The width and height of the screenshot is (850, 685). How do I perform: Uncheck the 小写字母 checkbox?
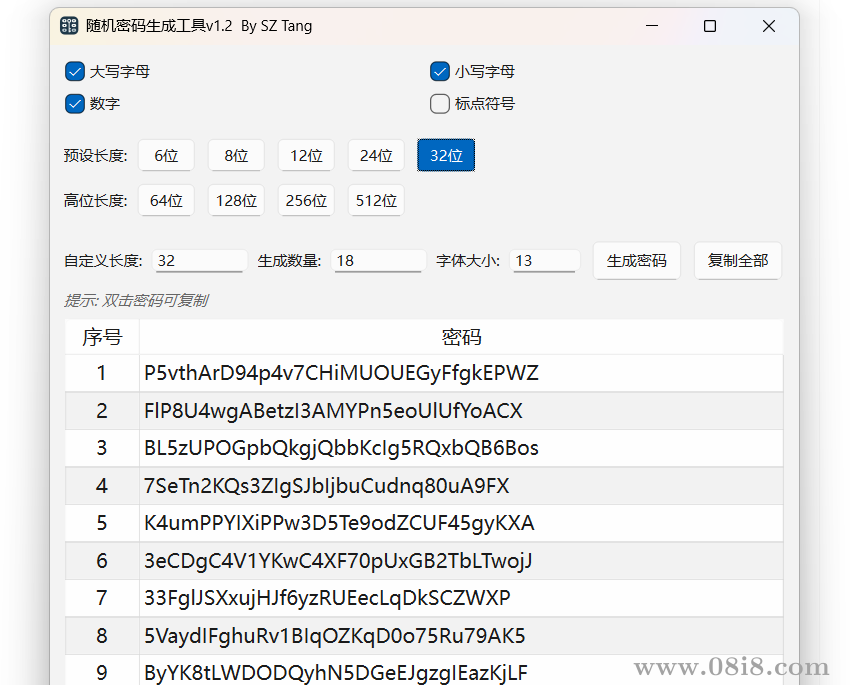point(440,71)
